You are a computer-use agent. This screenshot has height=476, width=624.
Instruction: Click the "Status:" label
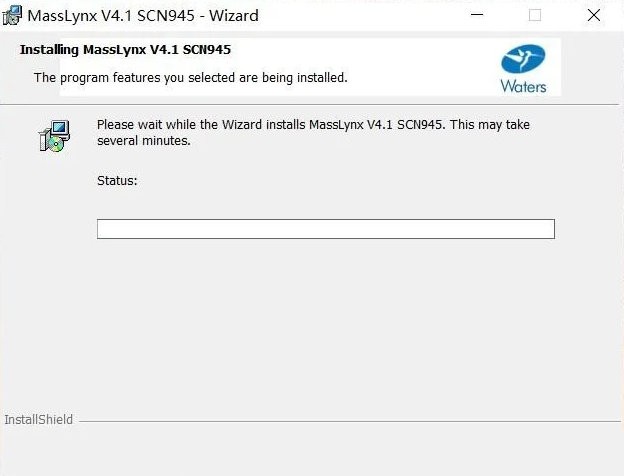tap(117, 181)
